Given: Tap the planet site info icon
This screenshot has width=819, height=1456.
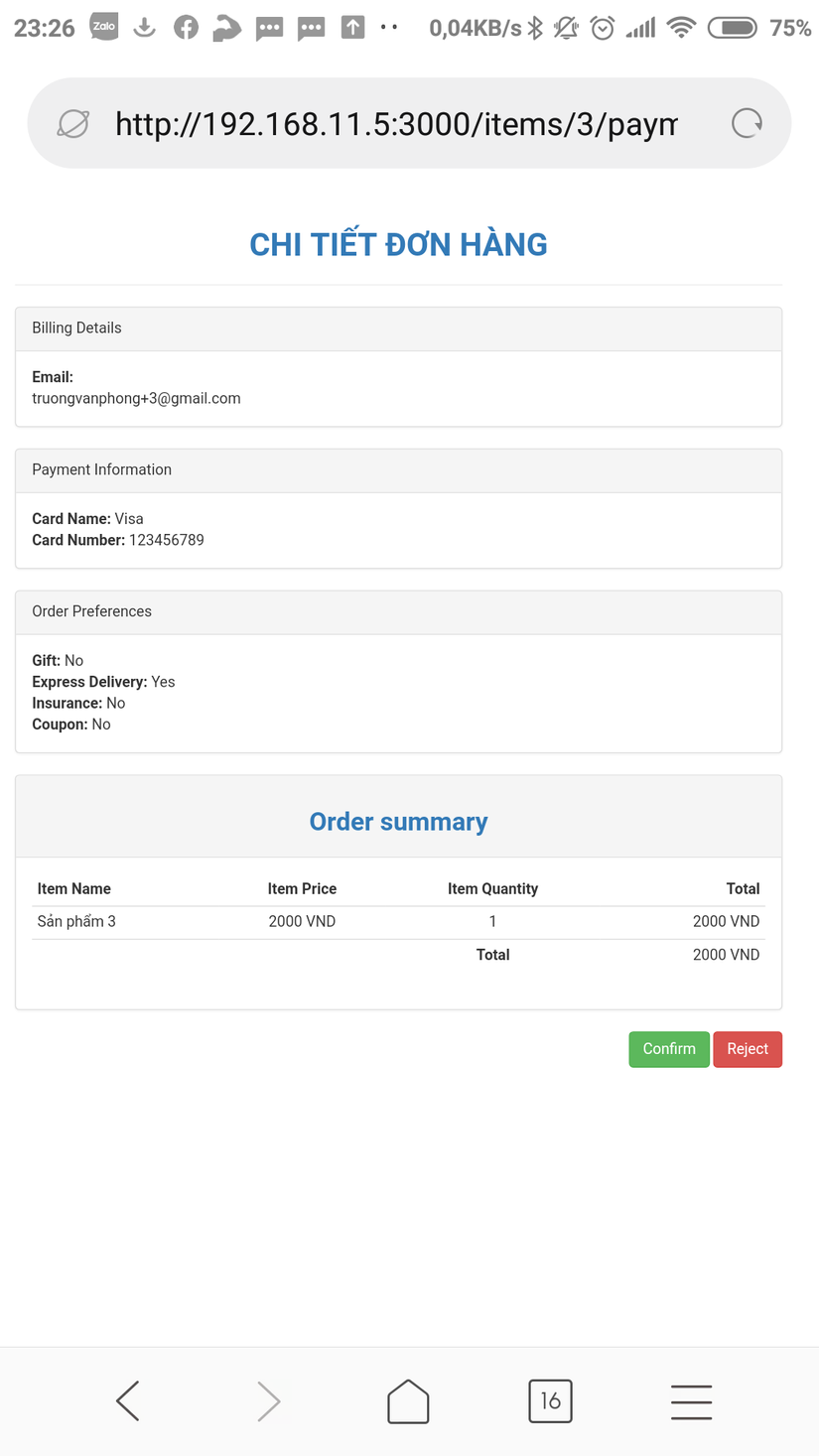Looking at the screenshot, I should tap(73, 123).
